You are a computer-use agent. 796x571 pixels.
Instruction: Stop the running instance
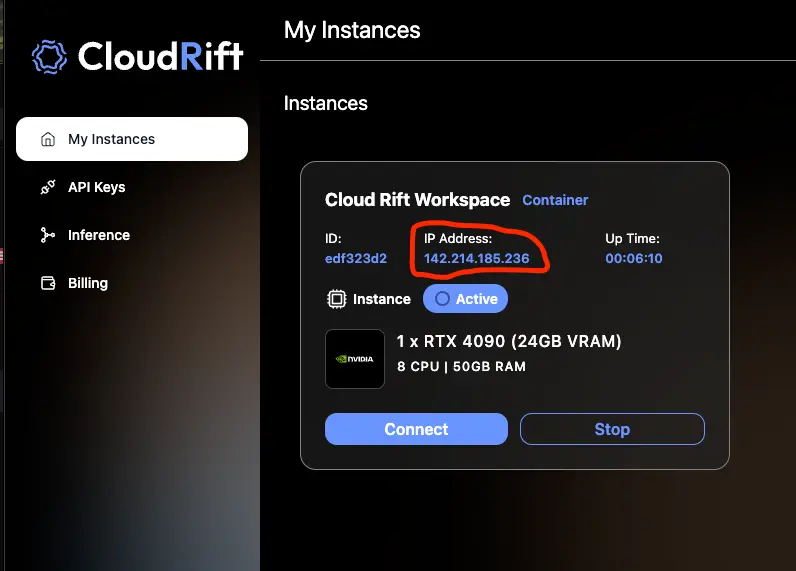612,429
